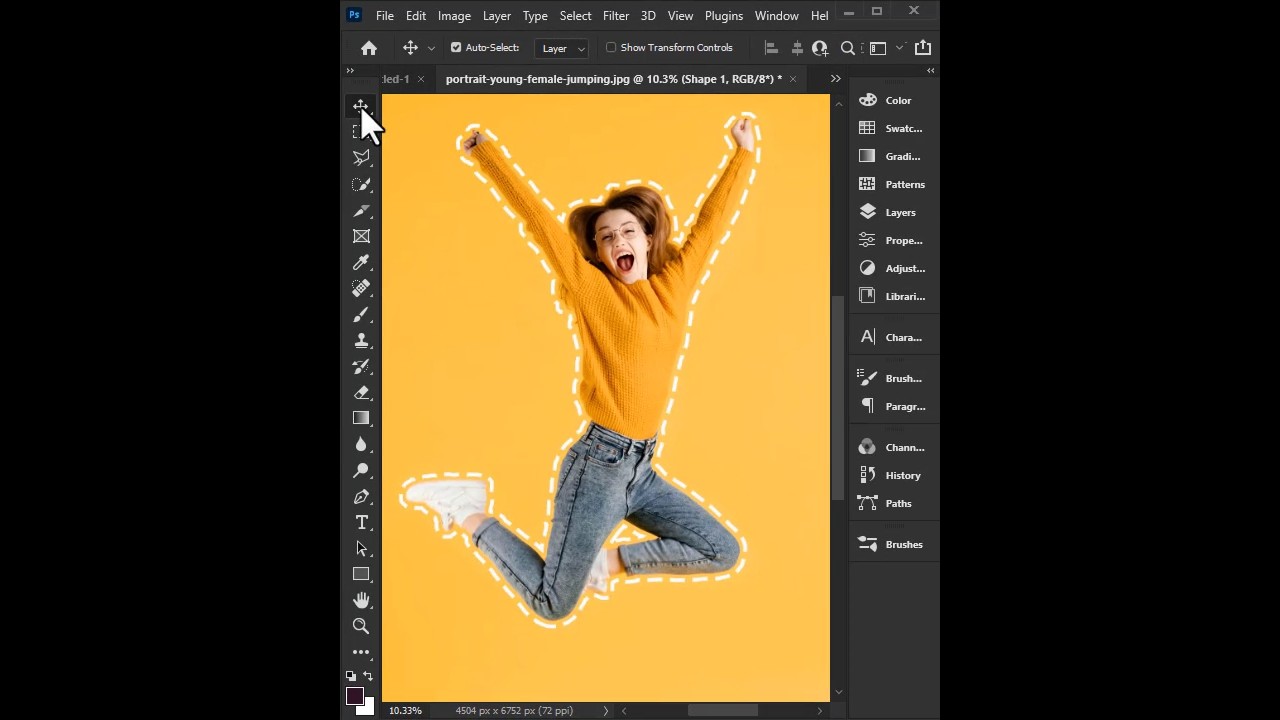Viewport: 1280px width, 720px height.
Task: Swap foreground and background colors
Action: point(368,677)
